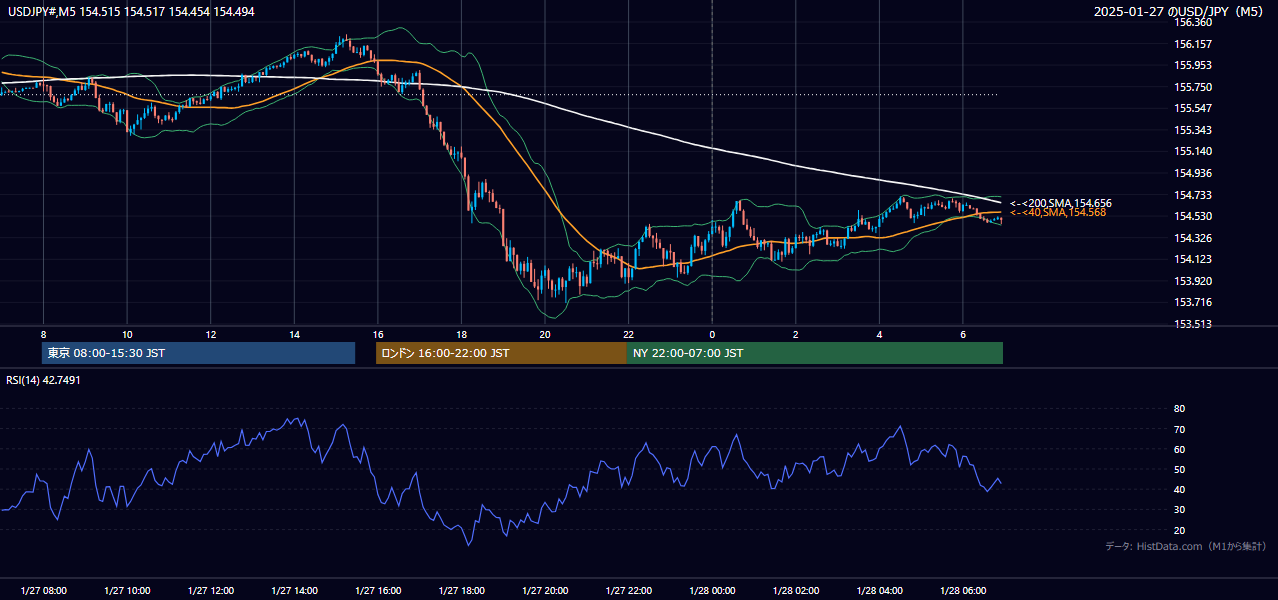Click hour 12 tick under price chart
Image resolution: width=1278 pixels, height=600 pixels.
tap(210, 334)
